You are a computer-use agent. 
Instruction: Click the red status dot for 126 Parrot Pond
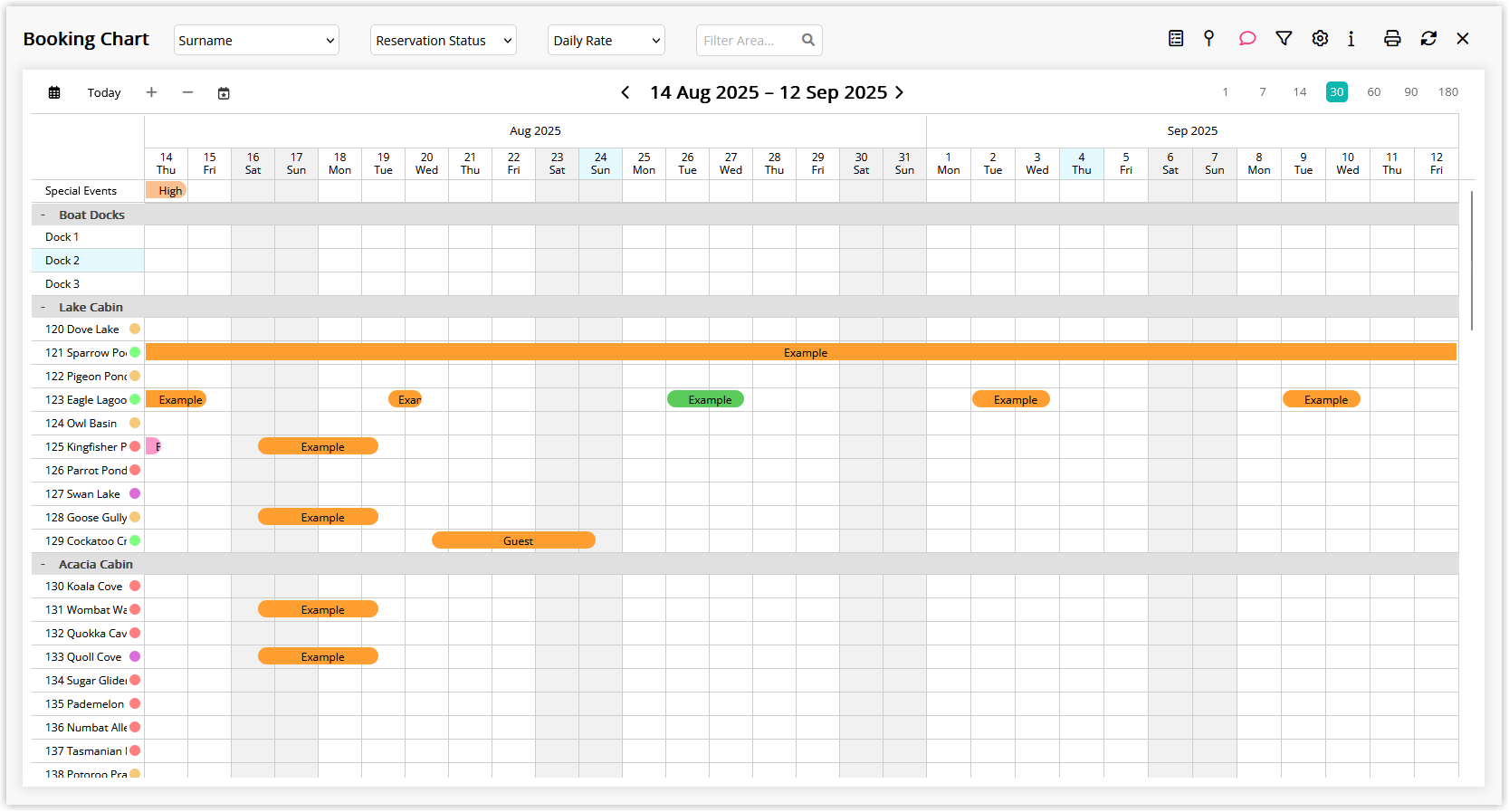pos(135,470)
